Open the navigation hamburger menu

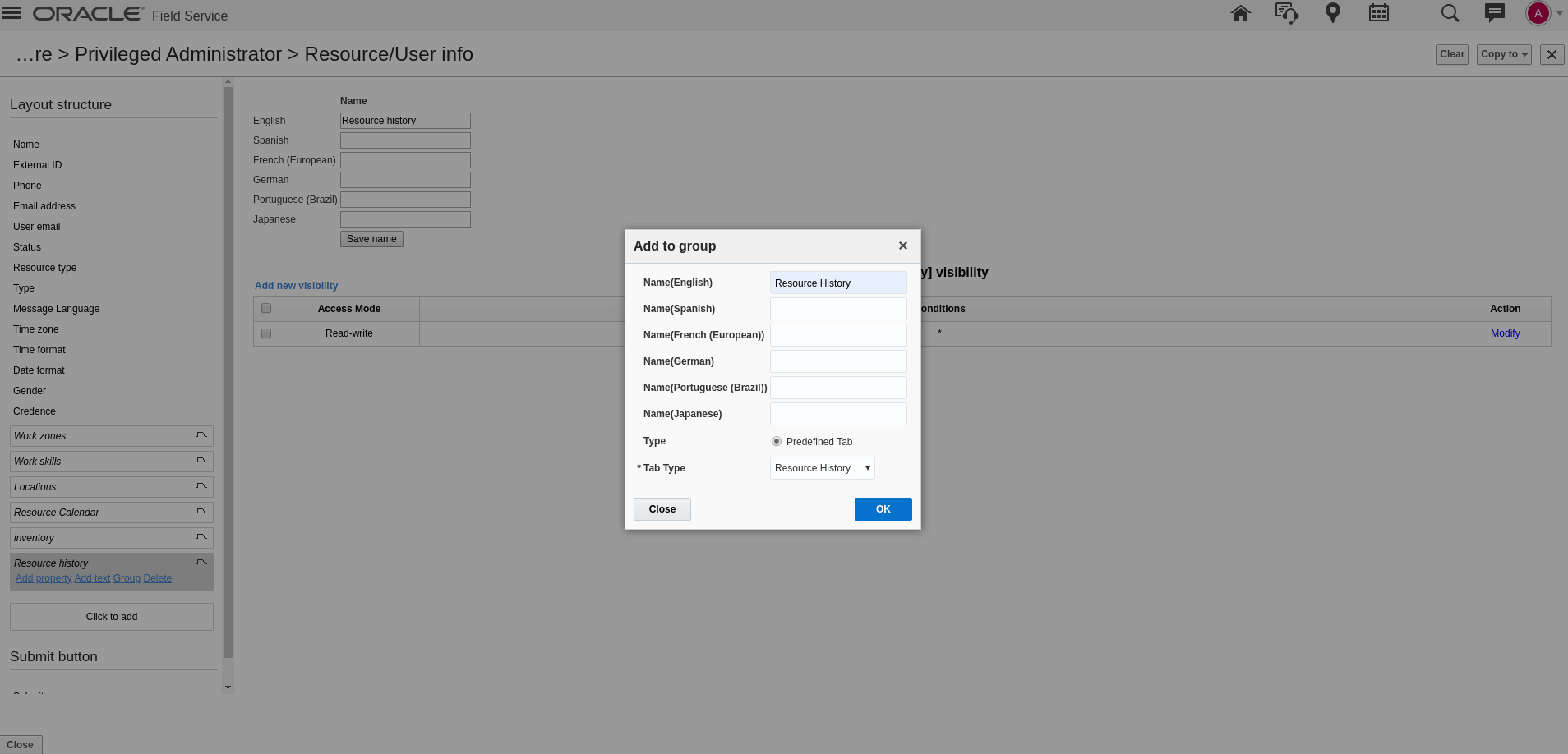pyautogui.click(x=12, y=11)
